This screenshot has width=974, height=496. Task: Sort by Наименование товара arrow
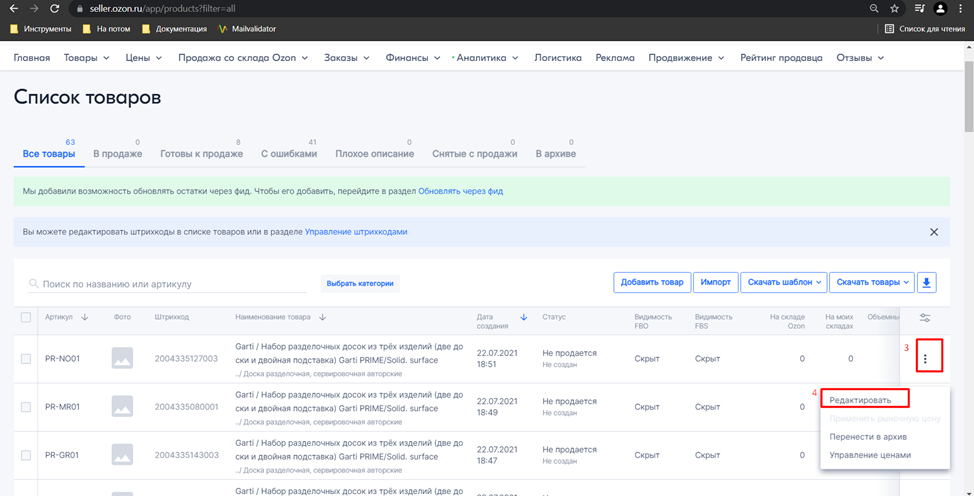[x=322, y=317]
